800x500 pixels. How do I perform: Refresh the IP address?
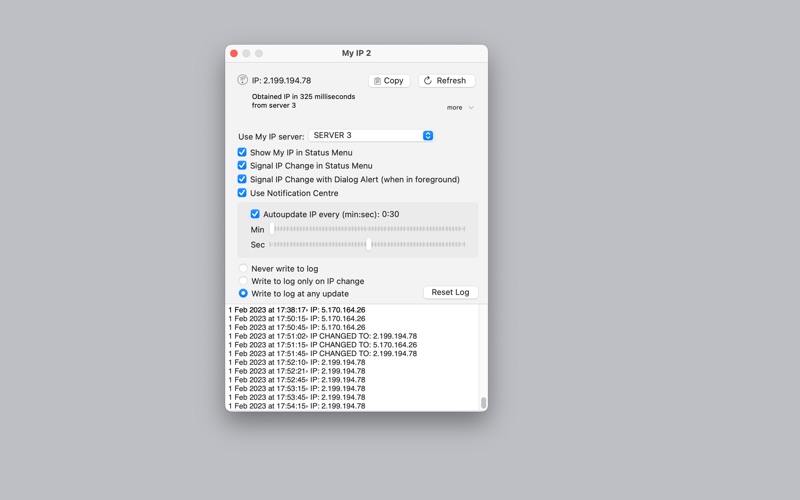[x=446, y=81]
